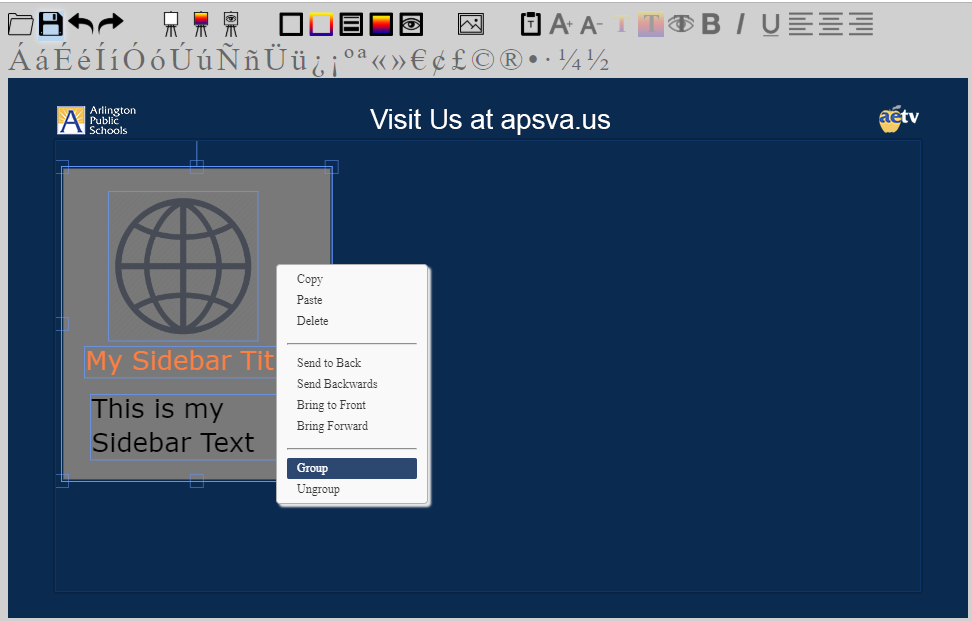This screenshot has height=621, width=972.
Task: Open a saved file
Action: pyautogui.click(x=20, y=24)
